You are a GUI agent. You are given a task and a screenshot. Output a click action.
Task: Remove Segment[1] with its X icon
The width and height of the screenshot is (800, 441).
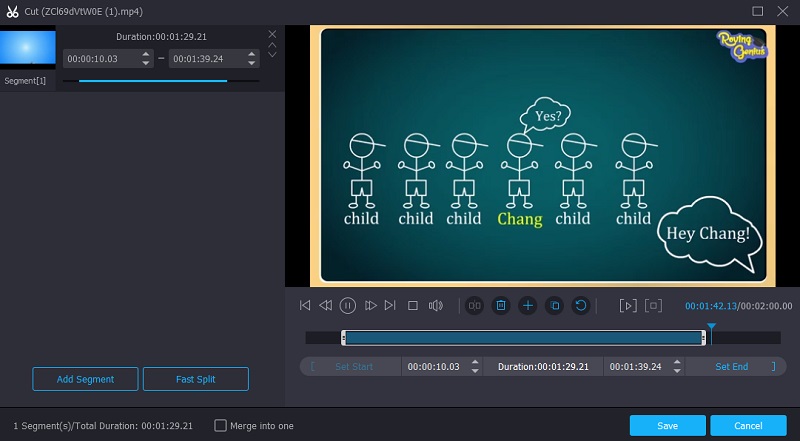pos(272,34)
